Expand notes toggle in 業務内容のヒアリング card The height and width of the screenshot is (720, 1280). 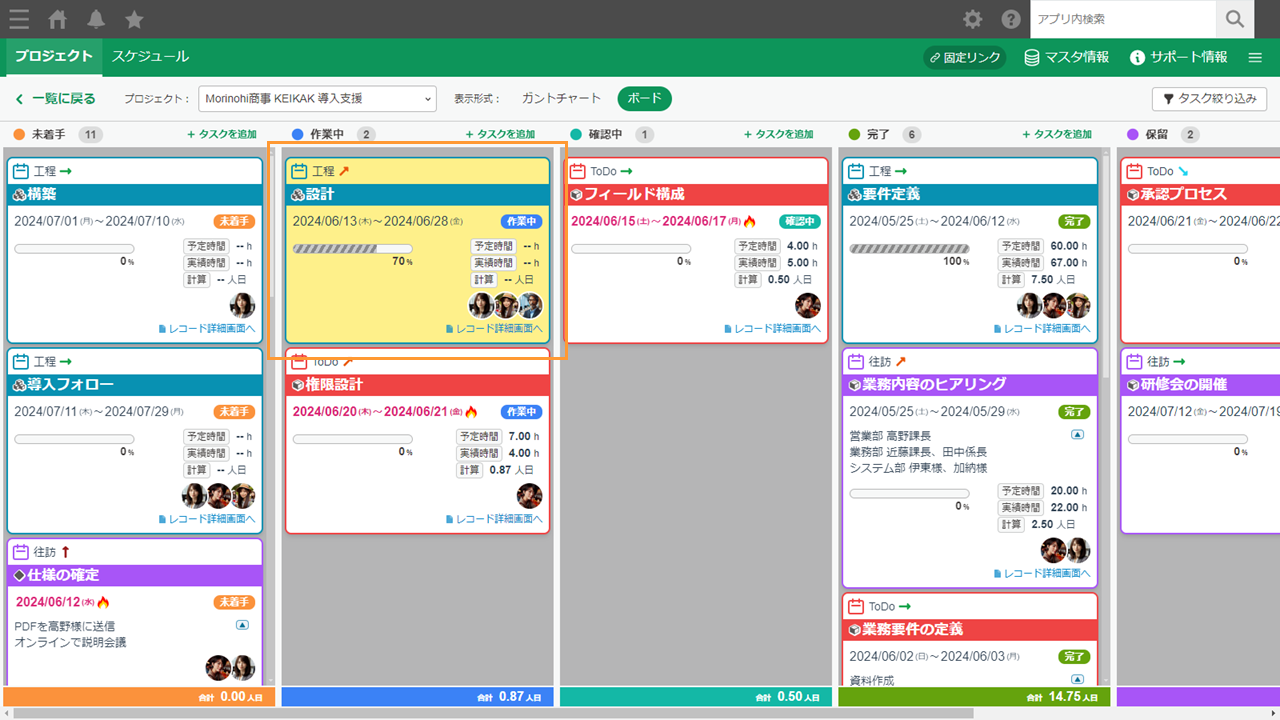click(x=1077, y=435)
